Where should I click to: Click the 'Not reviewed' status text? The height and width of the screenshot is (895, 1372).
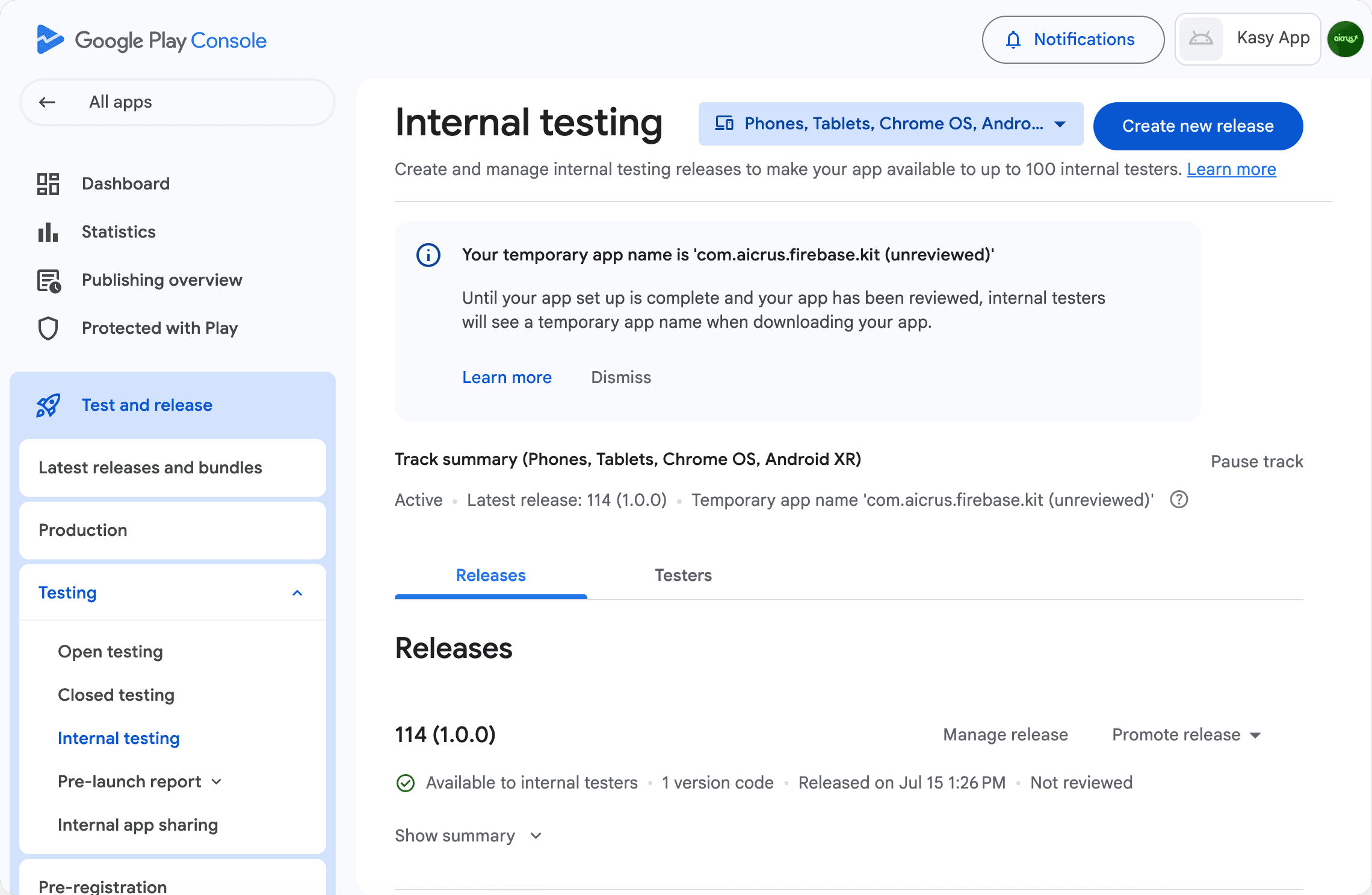(1081, 783)
